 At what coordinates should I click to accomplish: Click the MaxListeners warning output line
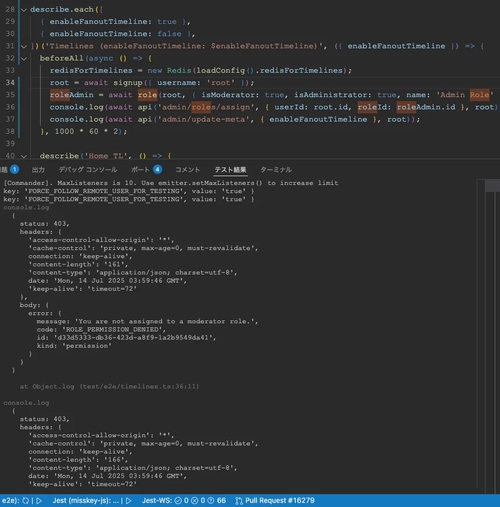pos(171,183)
